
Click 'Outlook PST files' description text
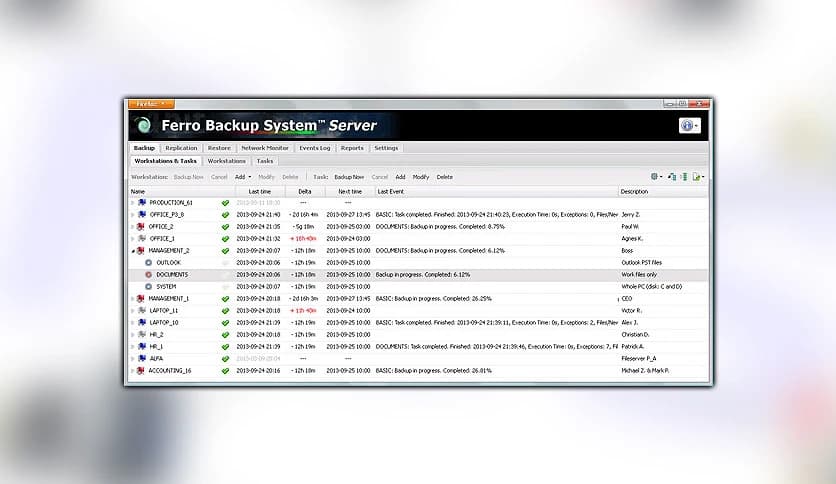click(641, 263)
